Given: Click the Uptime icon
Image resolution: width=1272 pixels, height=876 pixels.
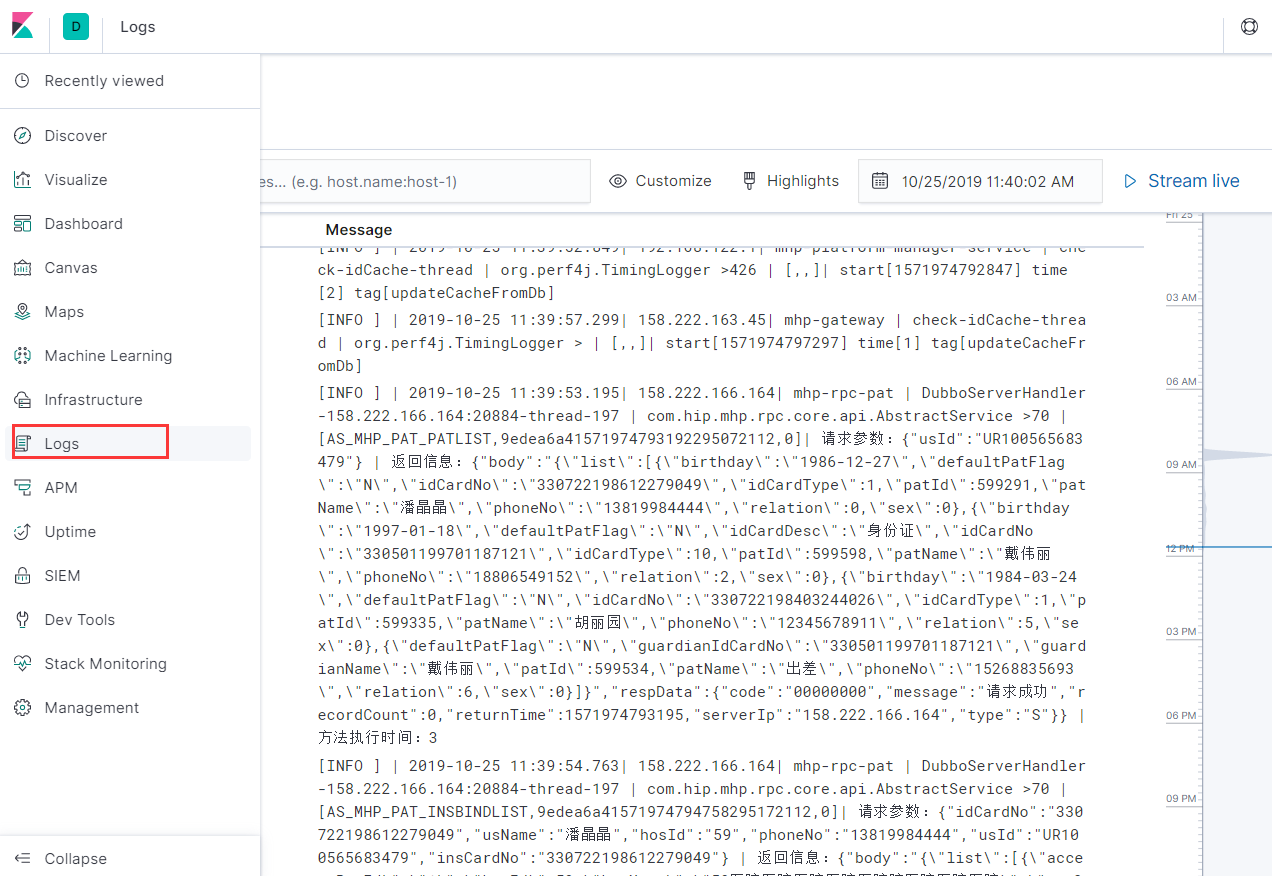Looking at the screenshot, I should point(23,532).
